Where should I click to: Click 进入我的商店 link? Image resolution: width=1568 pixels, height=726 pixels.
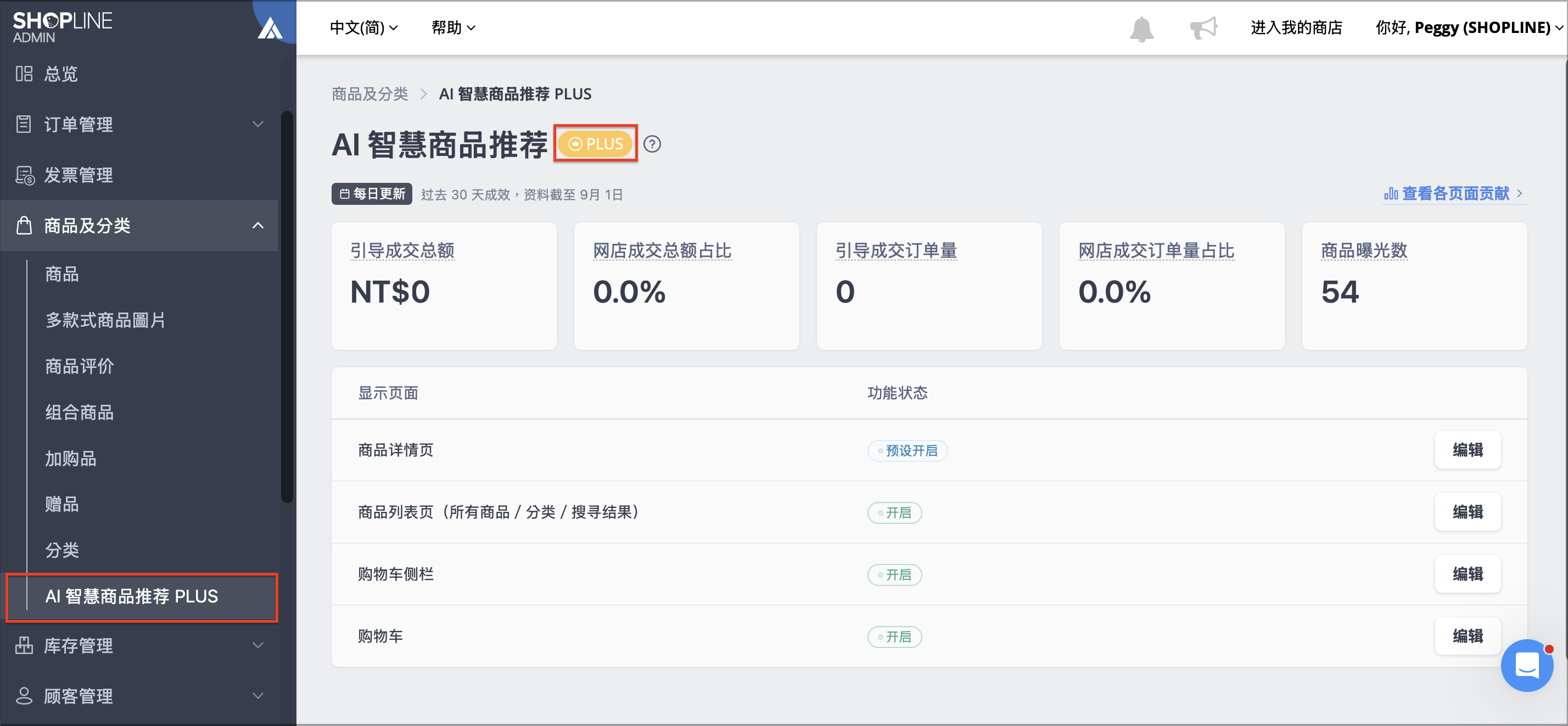1296,27
